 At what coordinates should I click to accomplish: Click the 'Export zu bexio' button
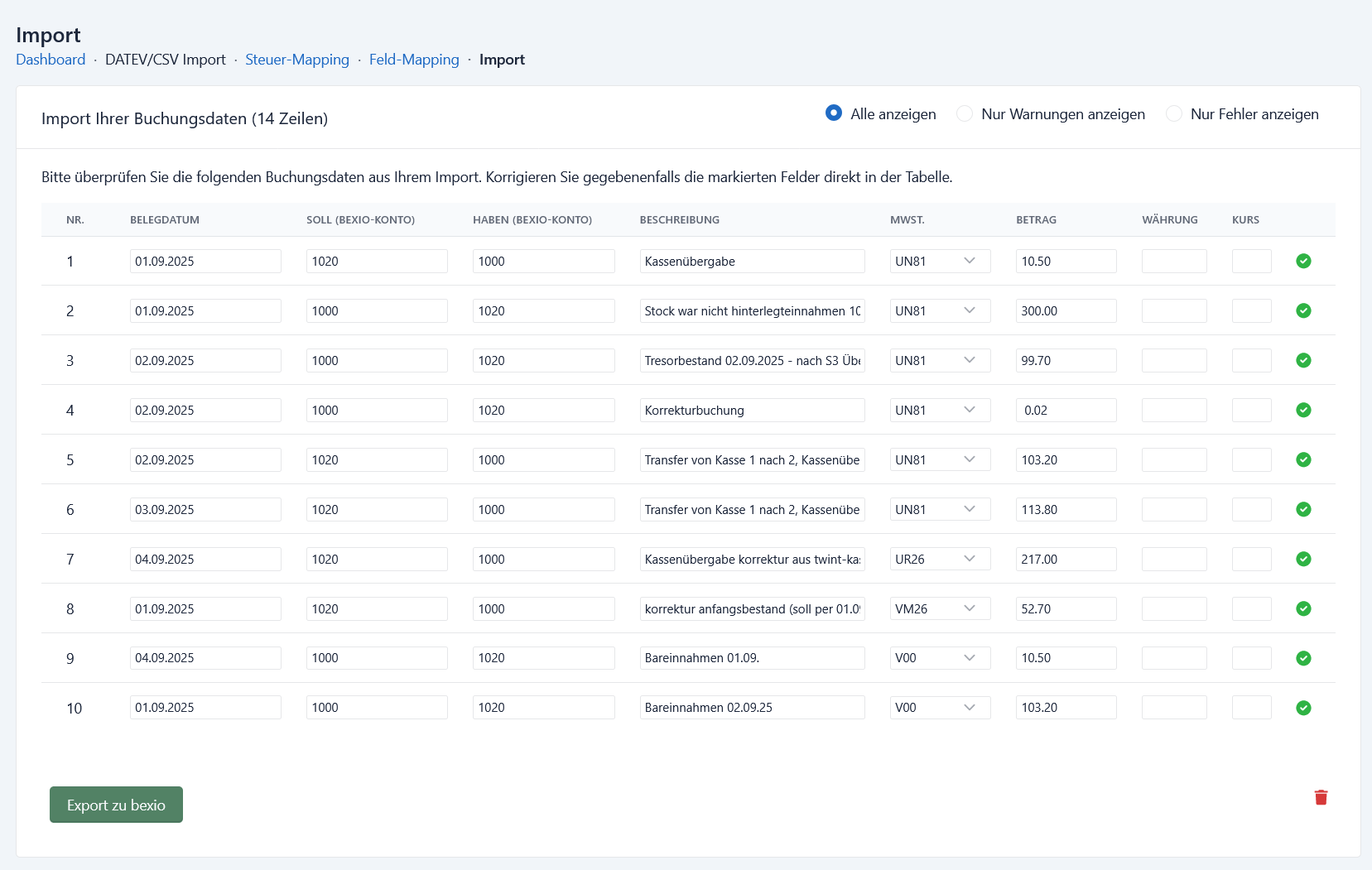point(116,805)
